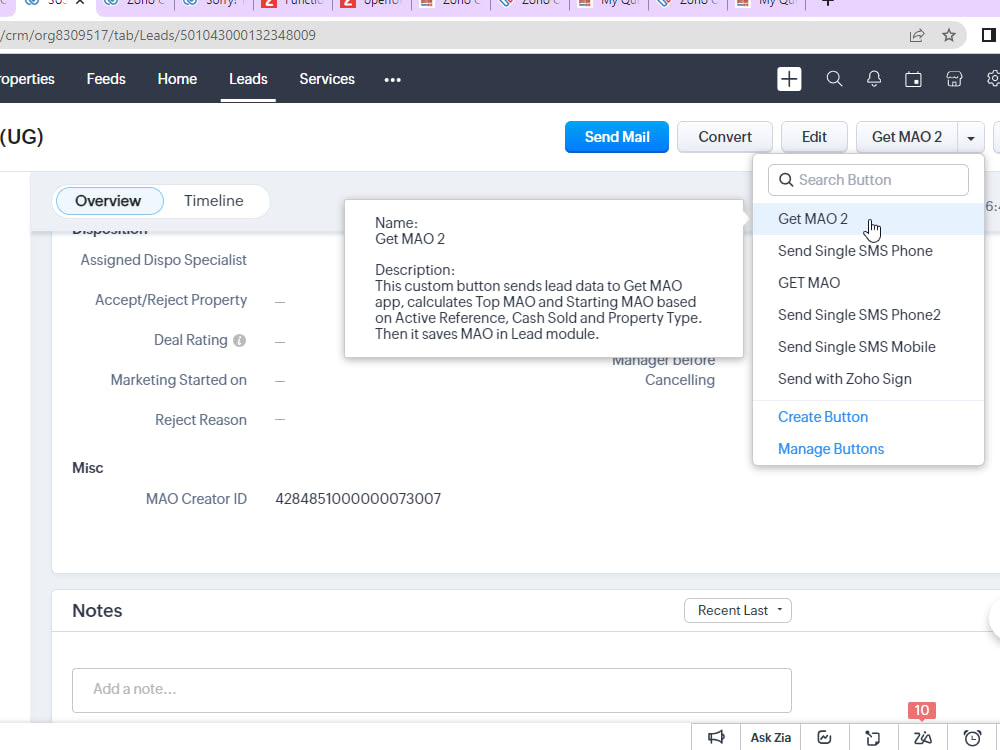Toggle browser side panel icon
The image size is (1000, 750).
click(x=989, y=35)
